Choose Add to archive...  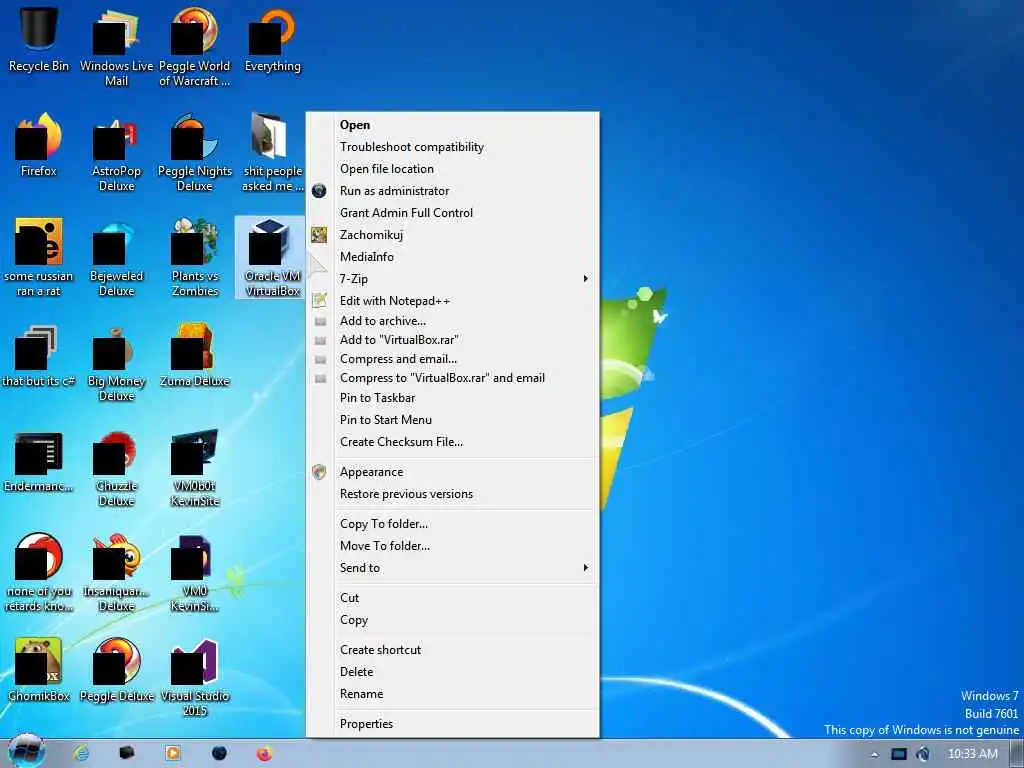[453, 321]
